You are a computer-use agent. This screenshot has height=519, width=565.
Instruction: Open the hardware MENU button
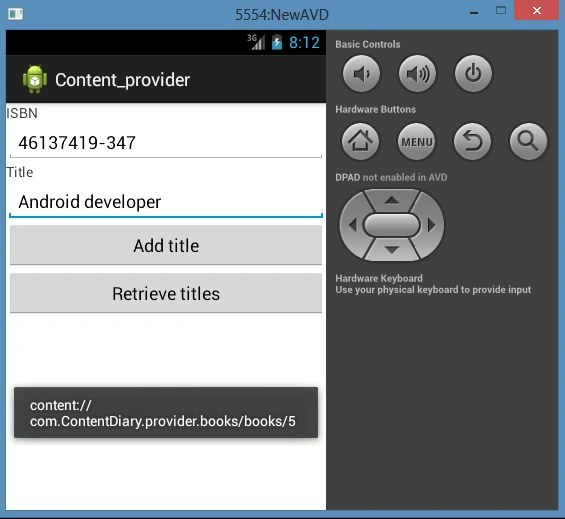[x=417, y=141]
